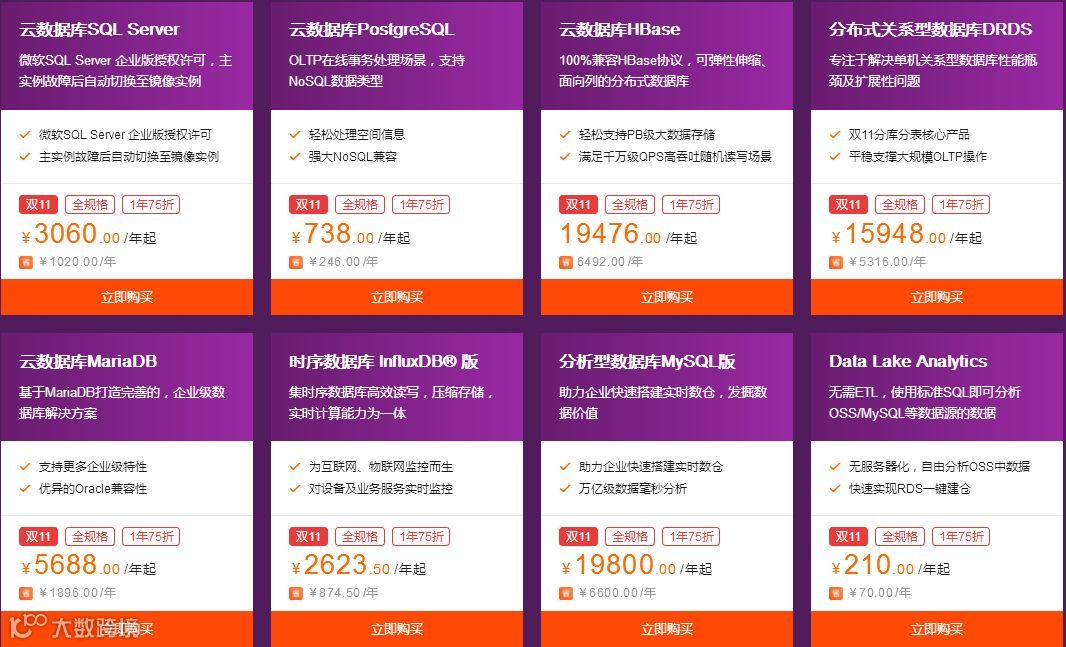Click the 双11 tag on 分析型数据库MySQL版 card
This screenshot has height=647, width=1066.
(578, 536)
